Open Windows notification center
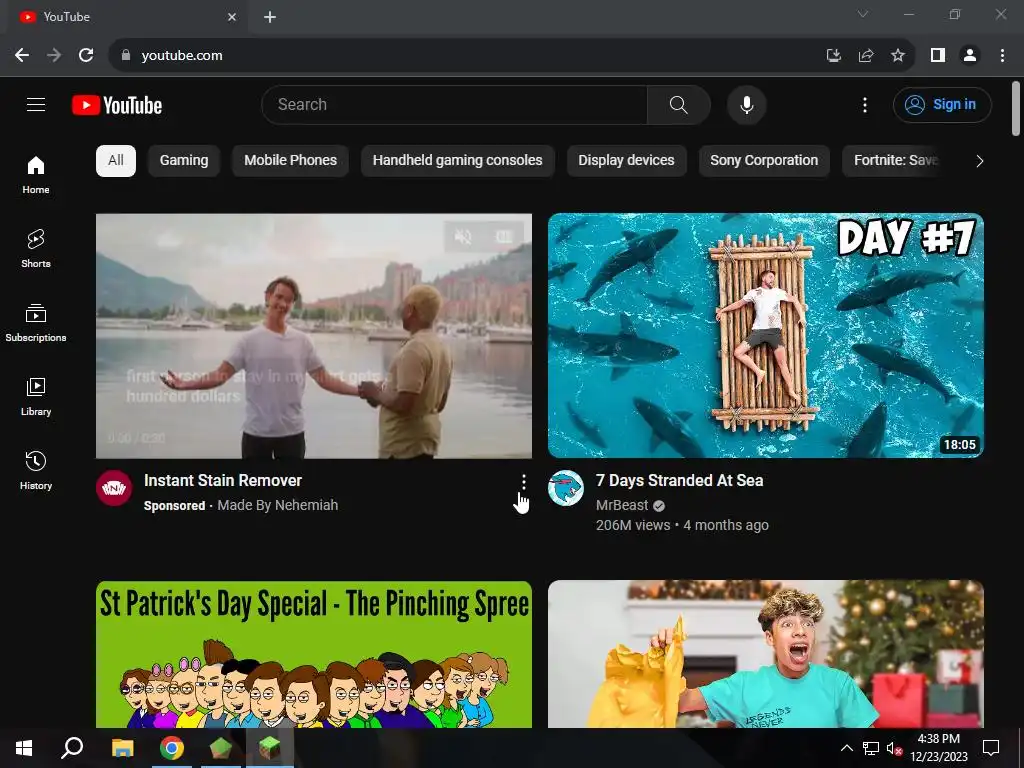This screenshot has width=1024, height=768. 991,748
